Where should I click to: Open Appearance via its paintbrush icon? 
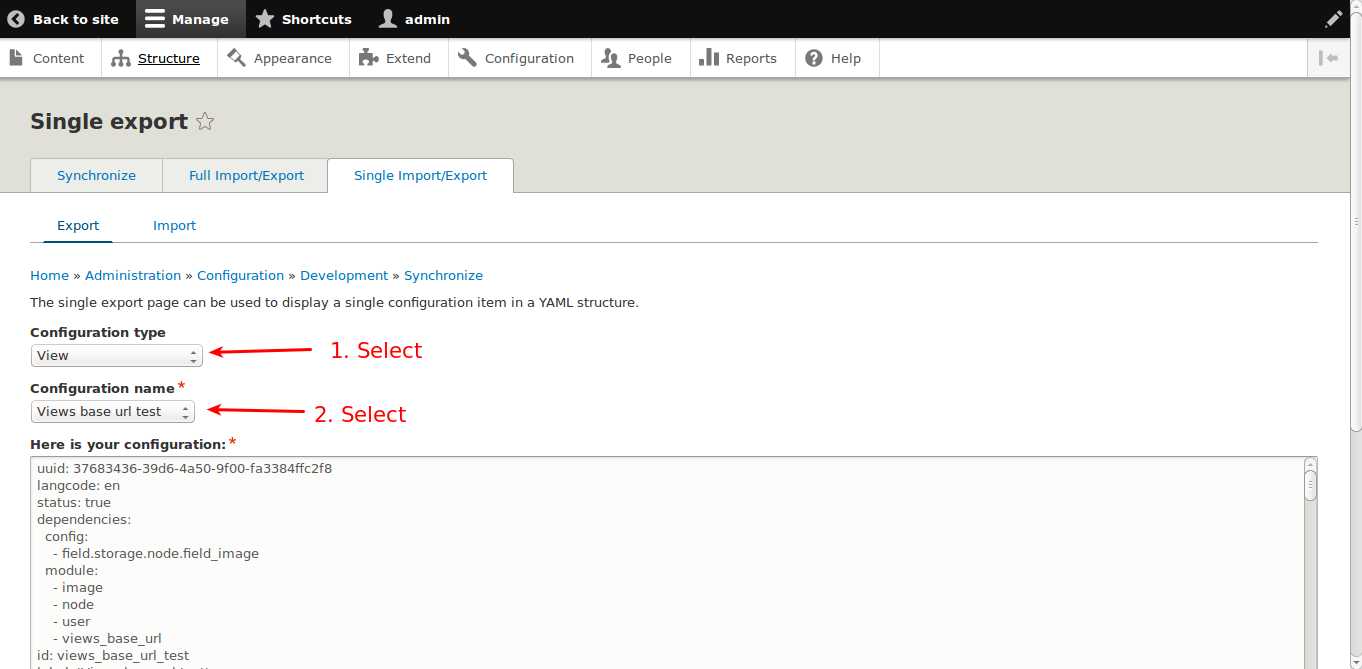pyautogui.click(x=236, y=58)
